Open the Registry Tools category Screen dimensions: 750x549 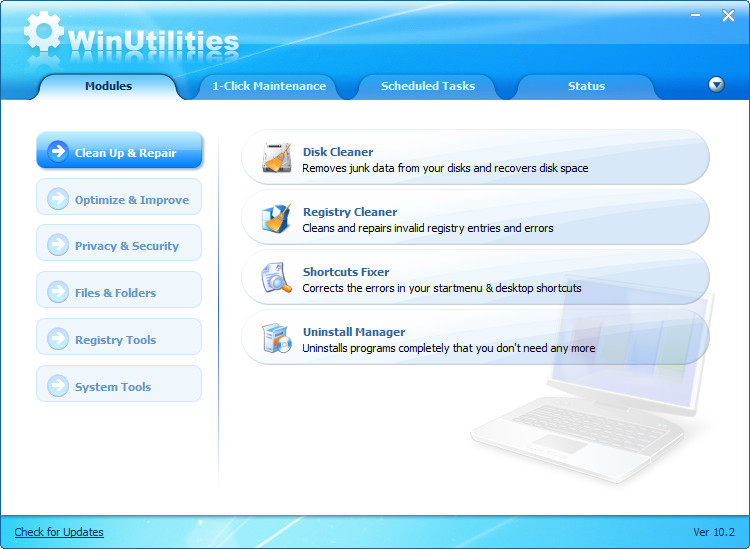(x=115, y=340)
